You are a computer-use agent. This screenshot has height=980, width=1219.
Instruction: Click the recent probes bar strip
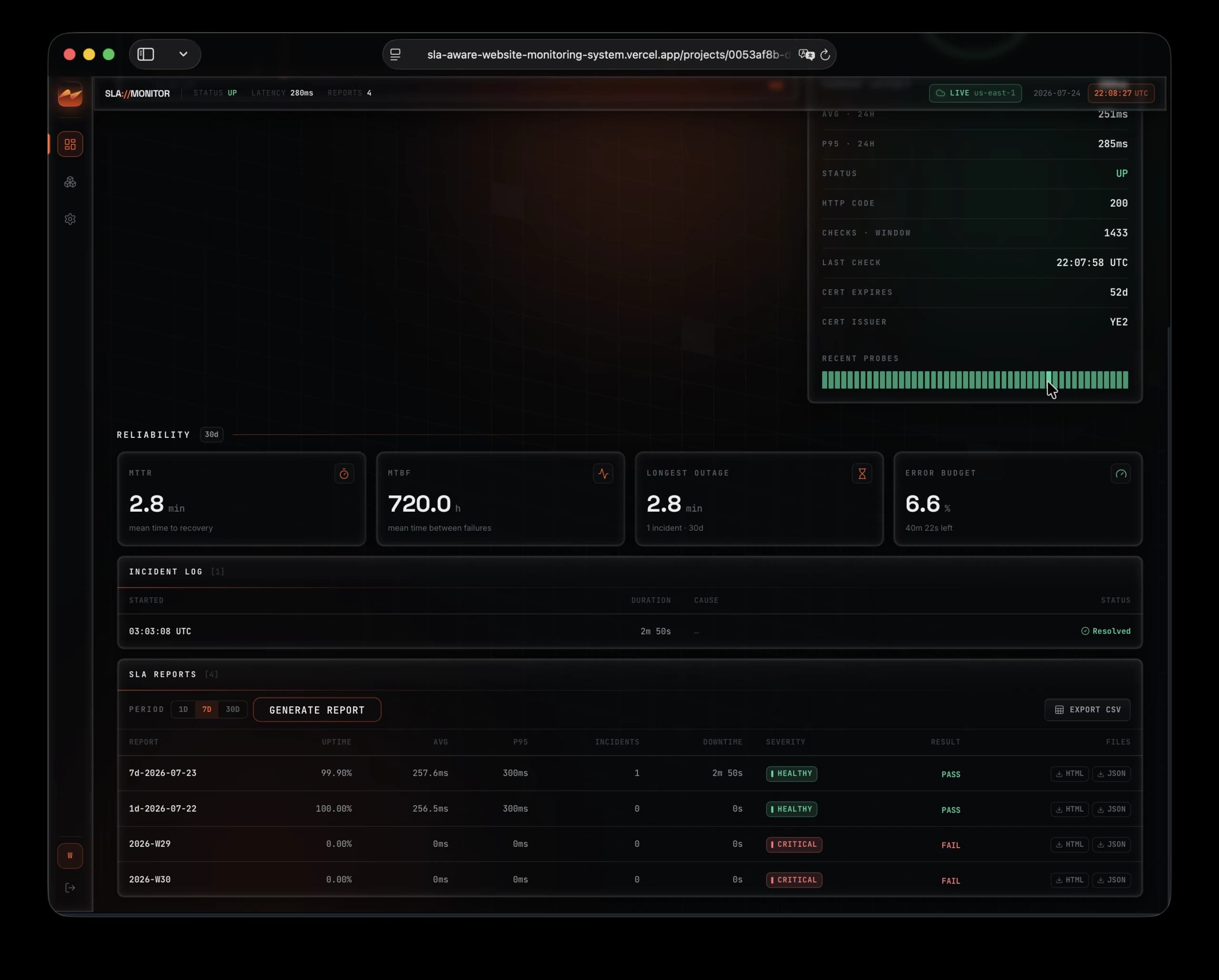pos(975,380)
